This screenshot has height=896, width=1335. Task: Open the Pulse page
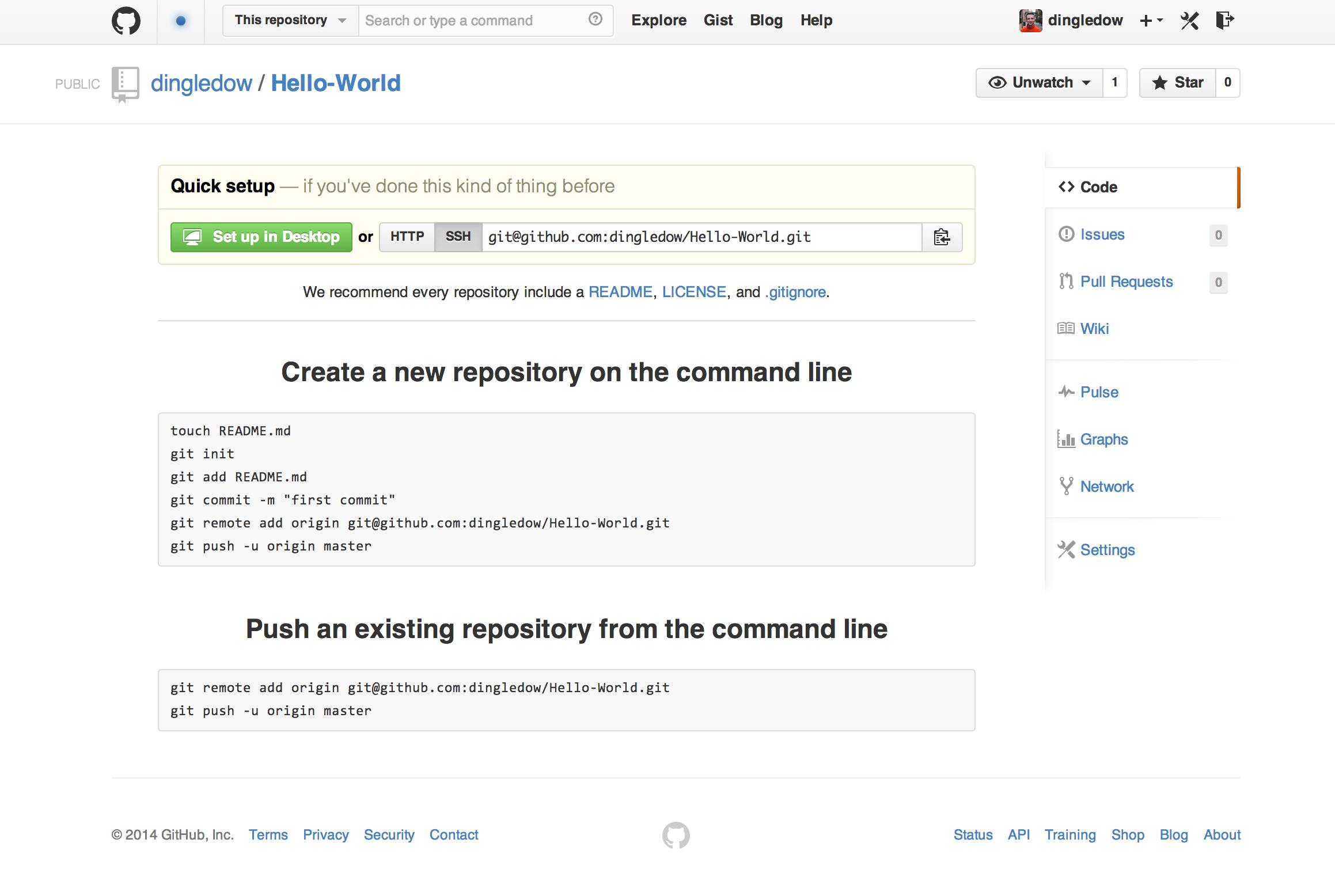(x=1099, y=392)
